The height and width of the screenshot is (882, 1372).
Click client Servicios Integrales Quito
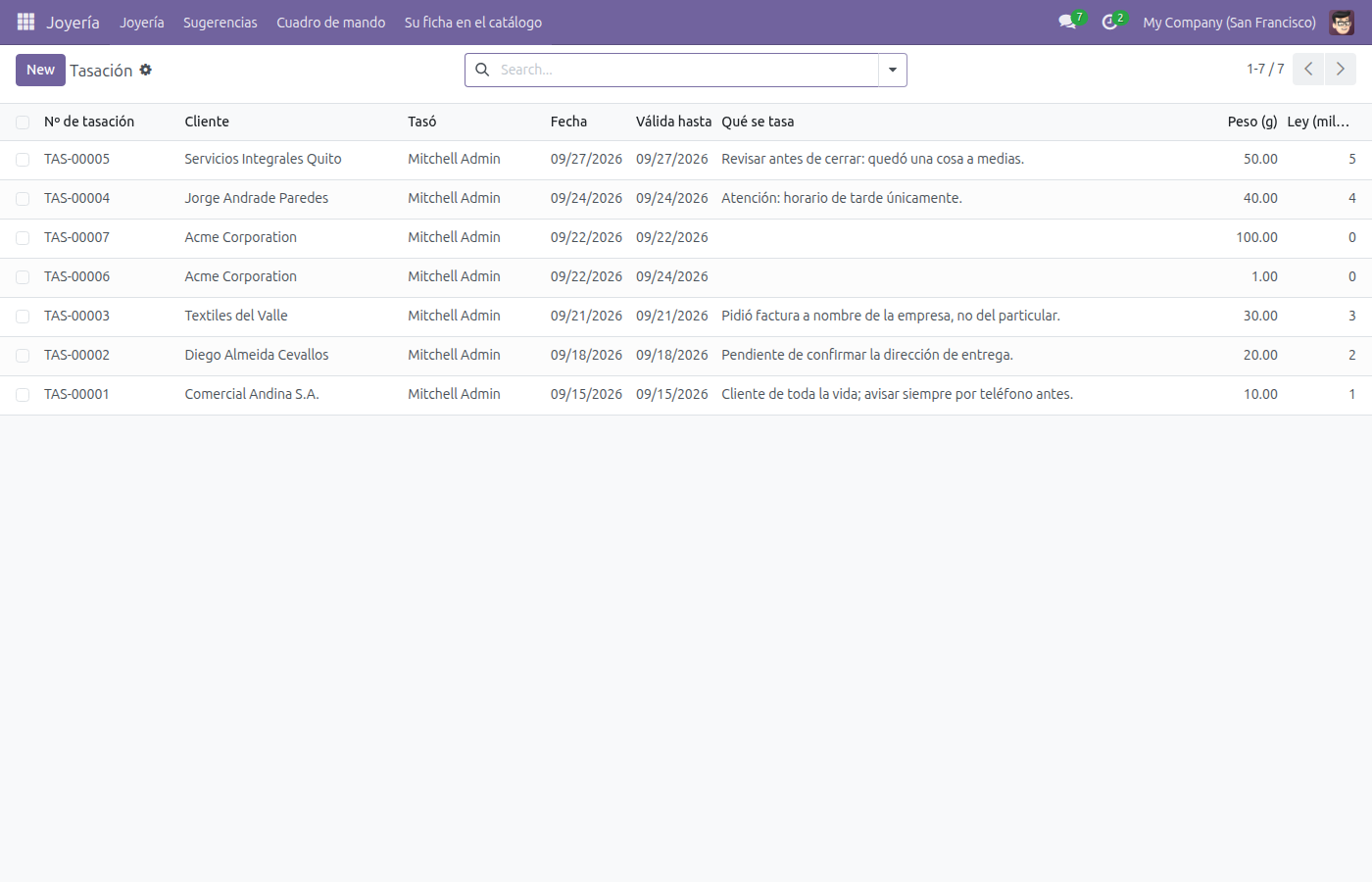click(263, 159)
